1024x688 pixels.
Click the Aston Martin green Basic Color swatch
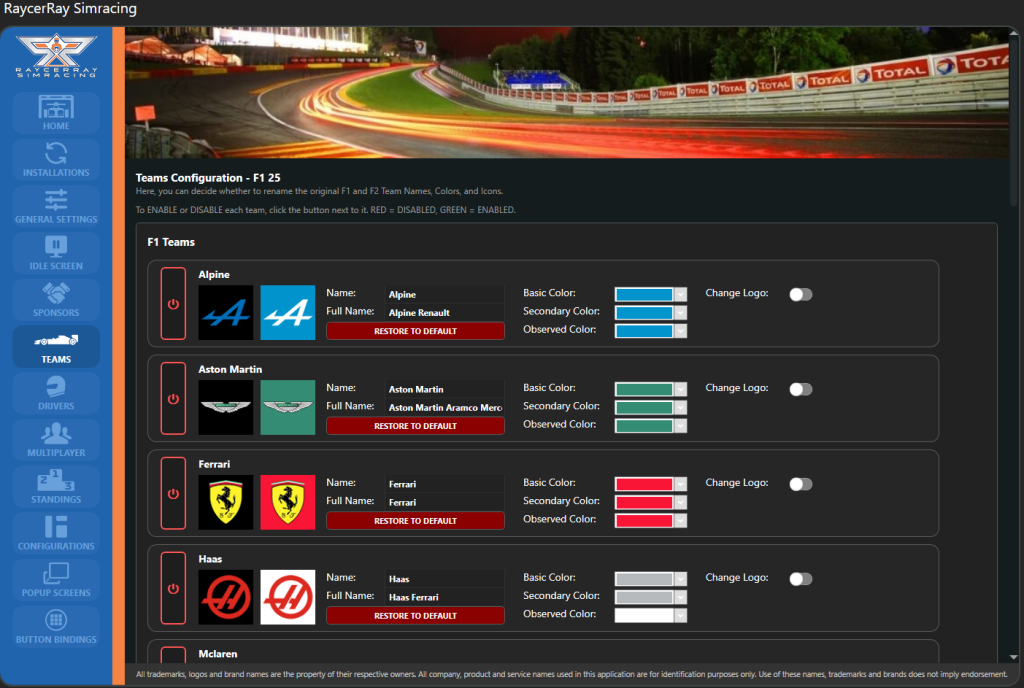click(x=644, y=389)
